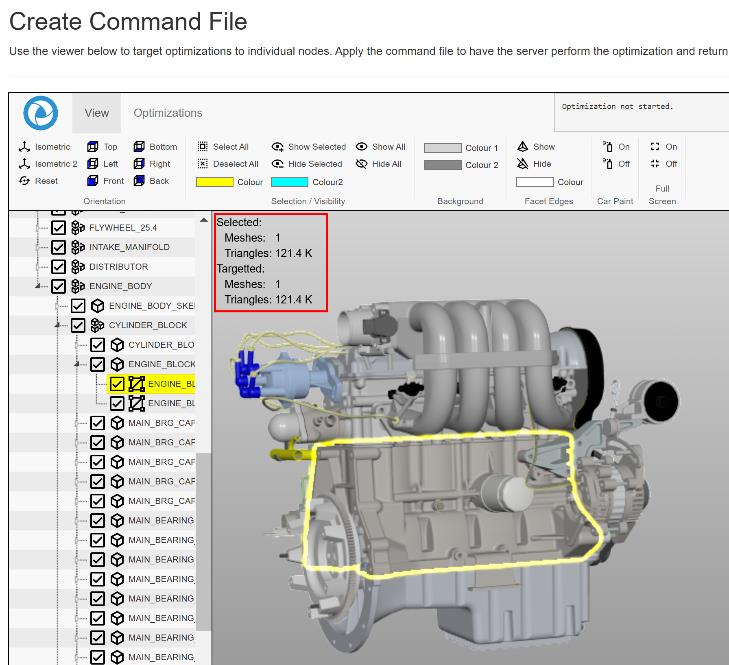Viewport: 729px width, 665px height.
Task: Uncheck the yellow-highlighted ENGINE_BL checkbox
Action: coord(117,384)
